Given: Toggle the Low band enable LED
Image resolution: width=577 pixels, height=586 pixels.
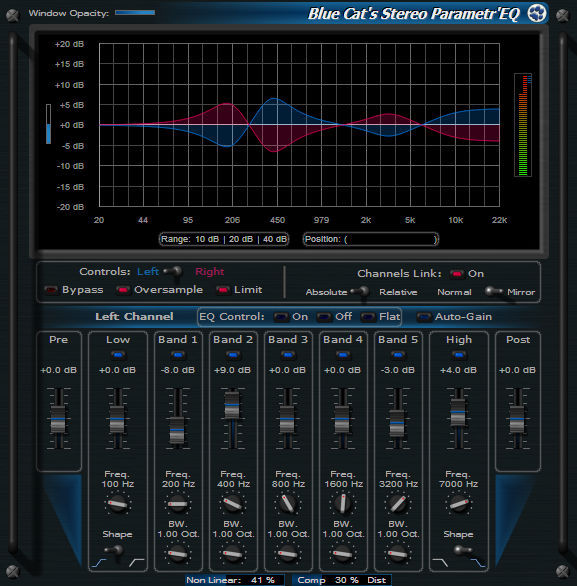Looking at the screenshot, I should [118, 355].
